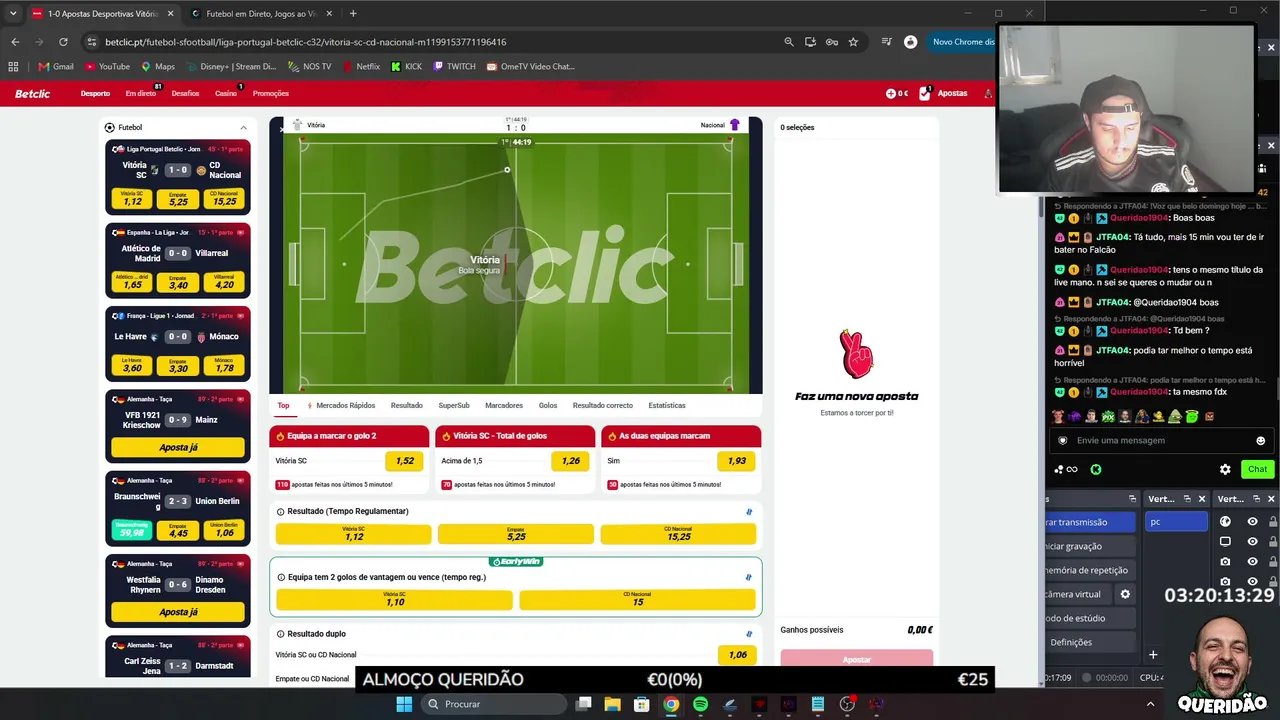Open OBS virtual camera settings gear
Viewport: 1280px width, 720px height.
pos(1125,594)
